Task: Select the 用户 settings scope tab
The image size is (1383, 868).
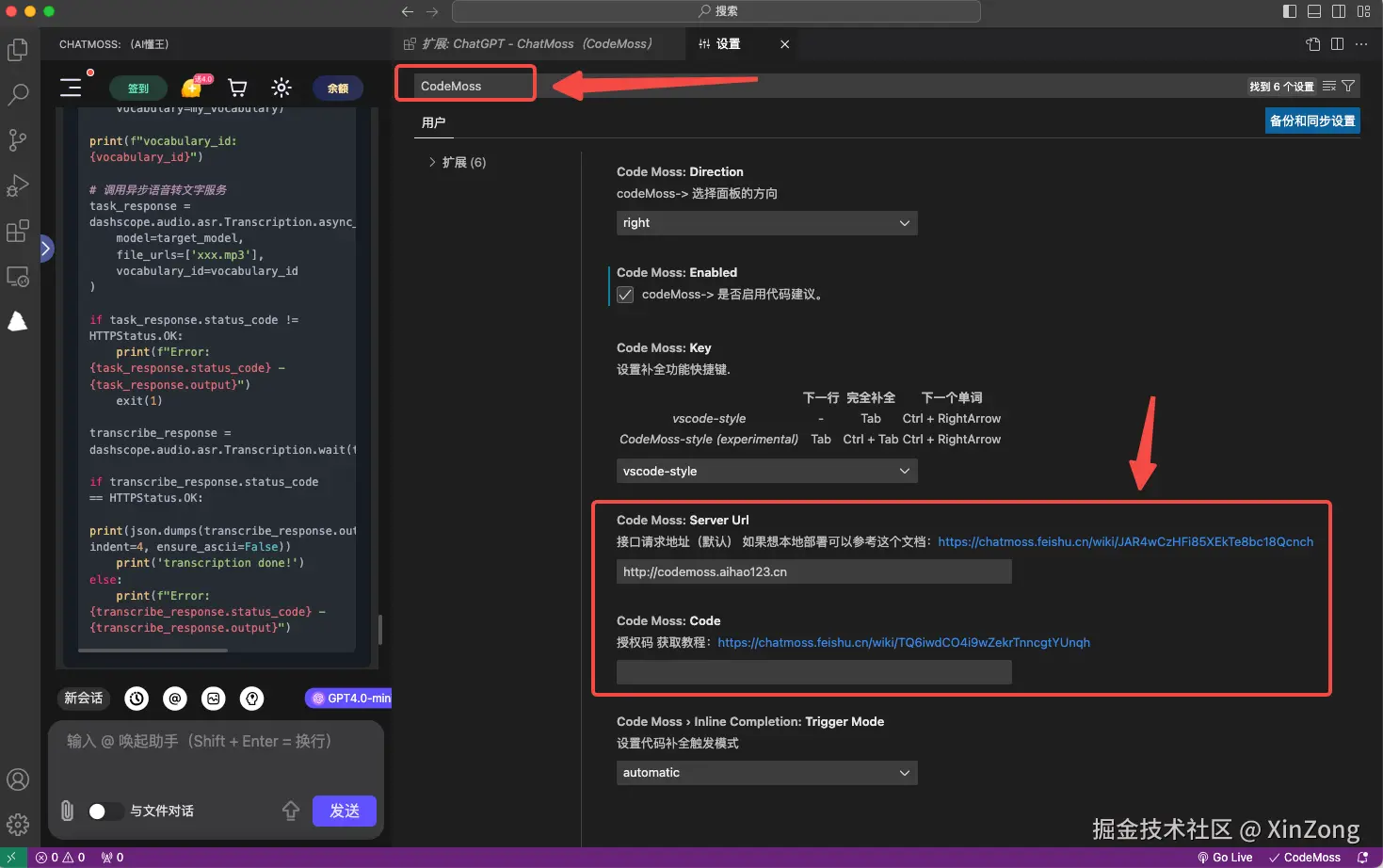Action: 434,122
